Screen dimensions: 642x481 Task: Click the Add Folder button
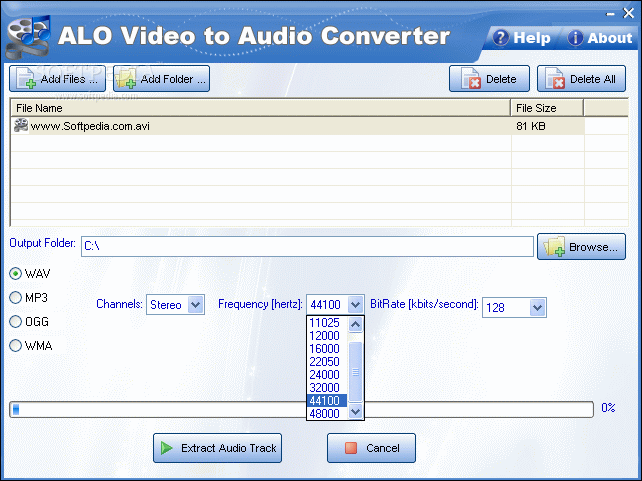(x=161, y=79)
